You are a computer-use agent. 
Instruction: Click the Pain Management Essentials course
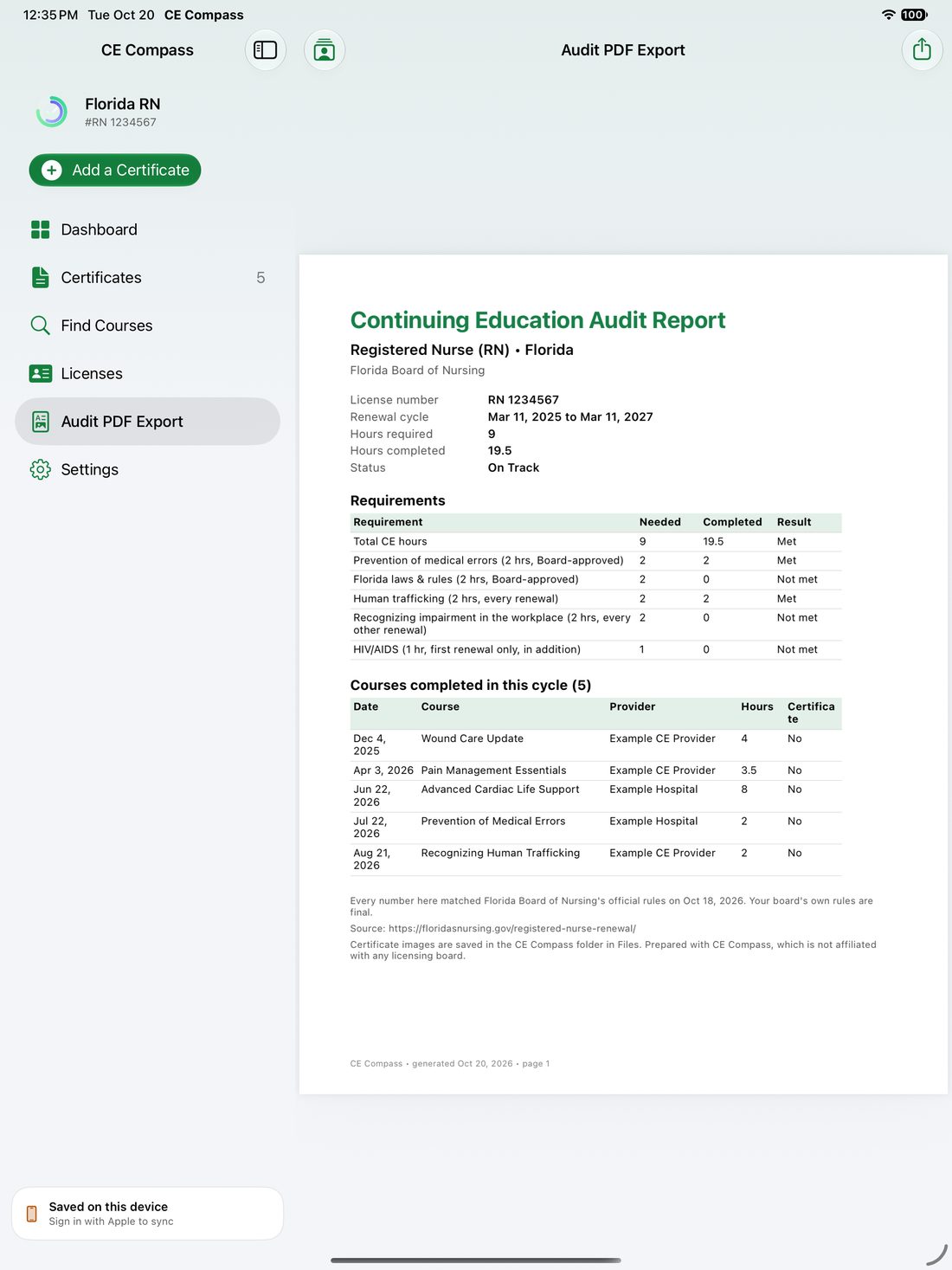coord(493,770)
